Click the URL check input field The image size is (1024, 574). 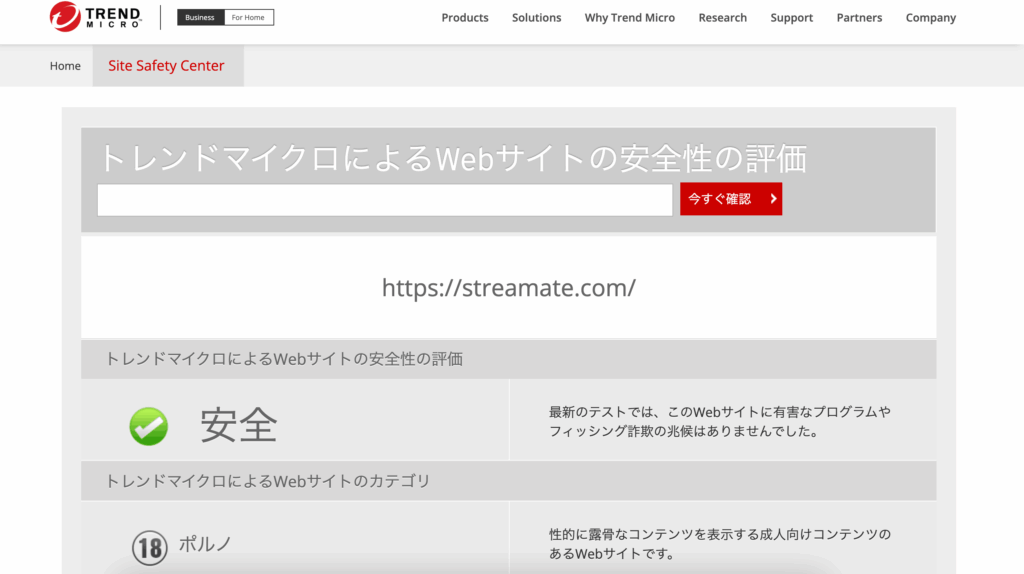tap(385, 200)
